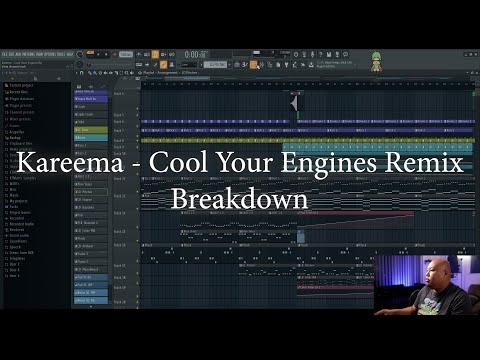Toggle the orange link icon in second toolbar row
The width and height of the screenshot is (480, 360).
[163, 64]
